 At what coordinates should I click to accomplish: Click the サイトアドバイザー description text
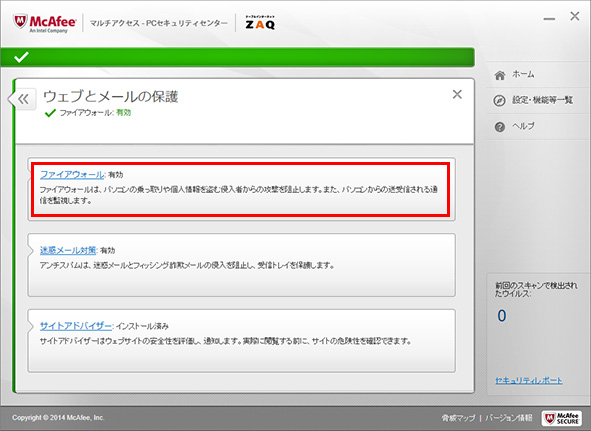pyautogui.click(x=225, y=341)
